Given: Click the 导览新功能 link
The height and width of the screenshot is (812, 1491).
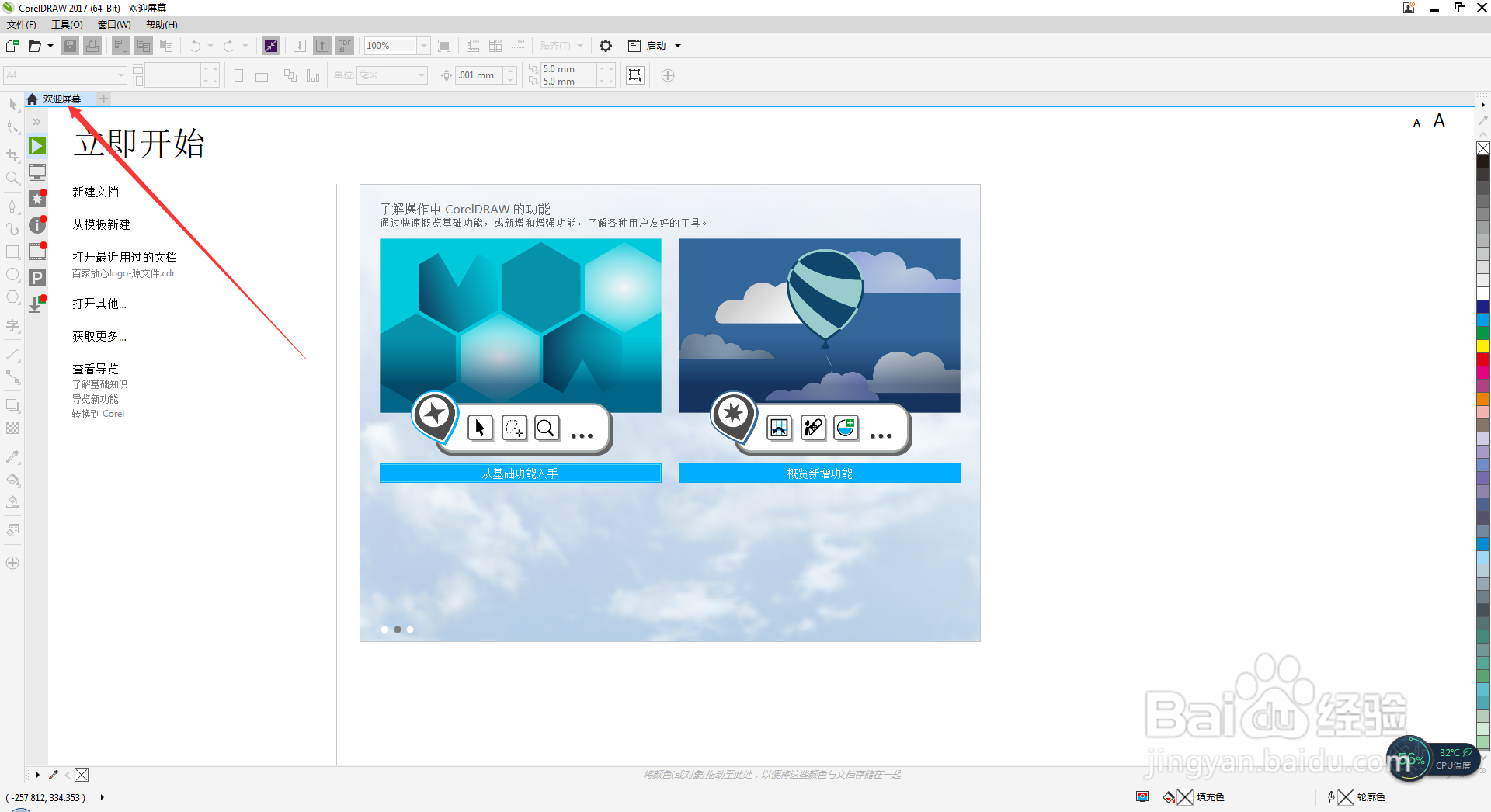Looking at the screenshot, I should click(96, 399).
